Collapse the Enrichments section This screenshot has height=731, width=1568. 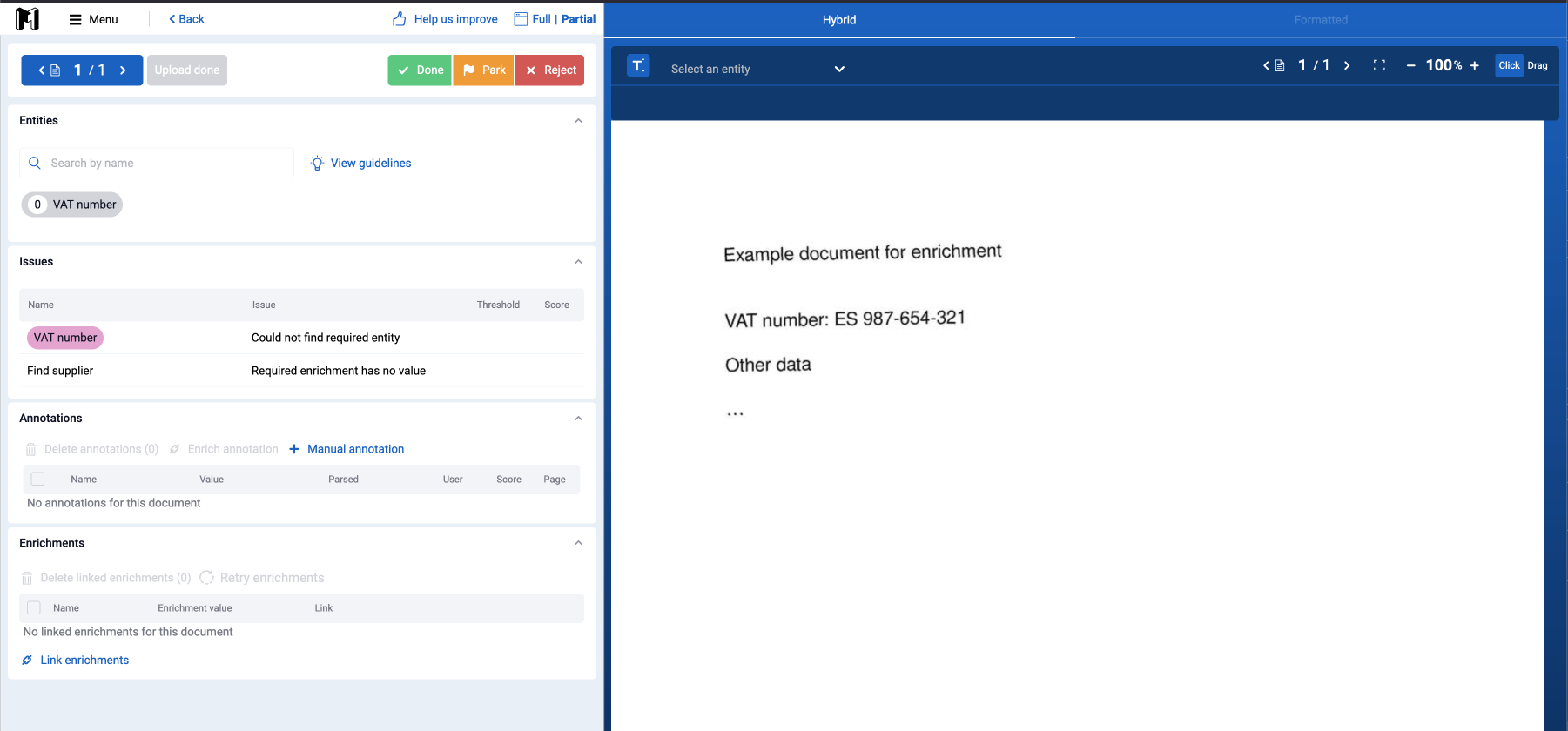pyautogui.click(x=578, y=543)
